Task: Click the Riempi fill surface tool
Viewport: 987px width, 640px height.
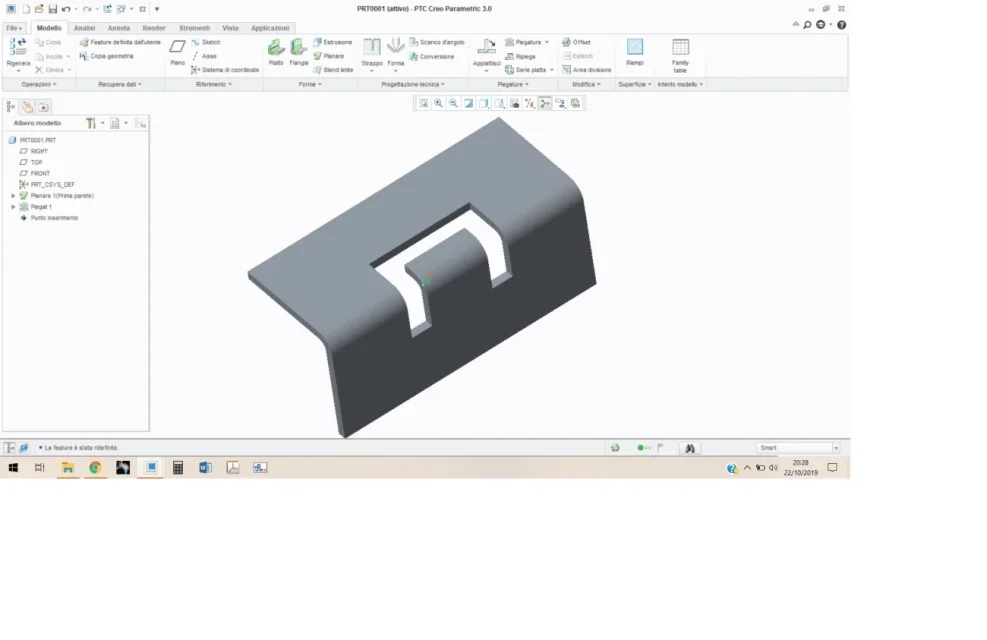Action: pos(634,52)
